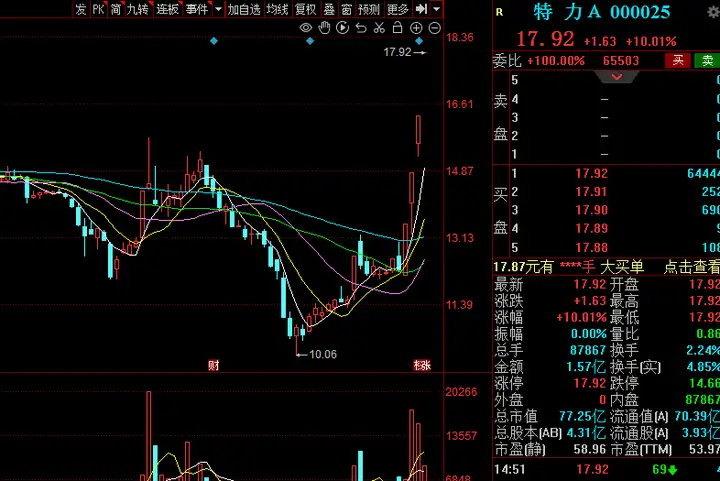The image size is (720, 481).
Task: Click the 委比 +100.00% value
Action: (556, 61)
